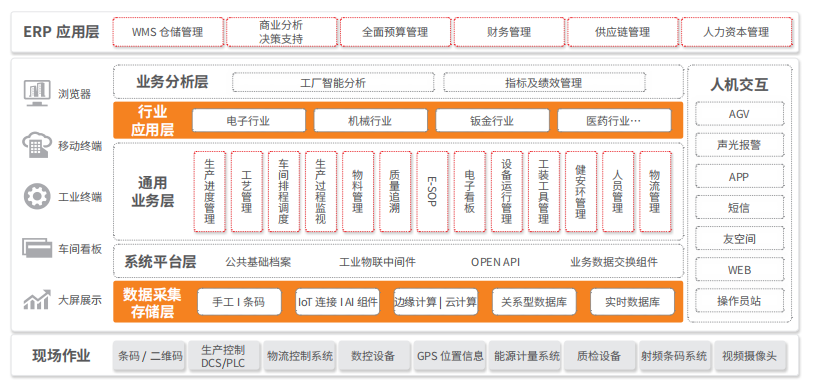The image size is (815, 390).
Task: Click the industrial terminal gear icon
Action: click(x=37, y=197)
